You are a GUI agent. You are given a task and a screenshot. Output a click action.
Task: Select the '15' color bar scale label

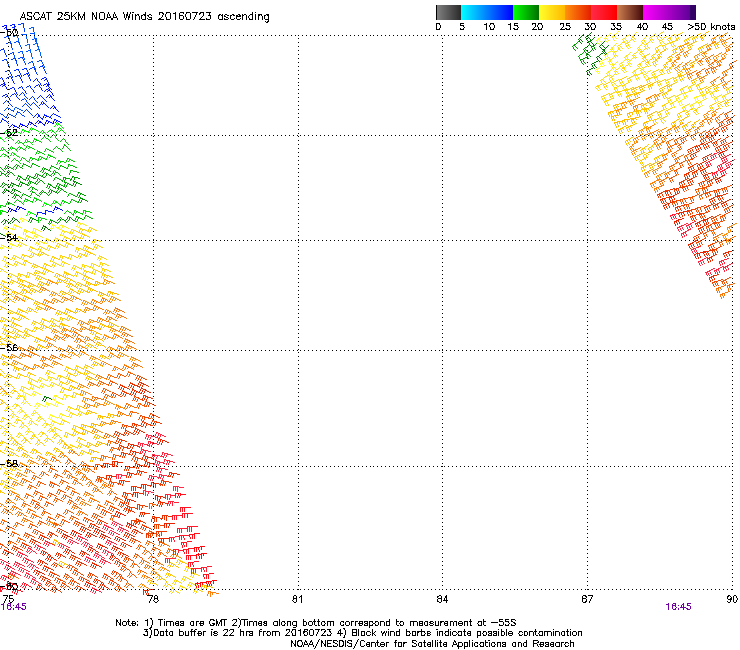513,27
